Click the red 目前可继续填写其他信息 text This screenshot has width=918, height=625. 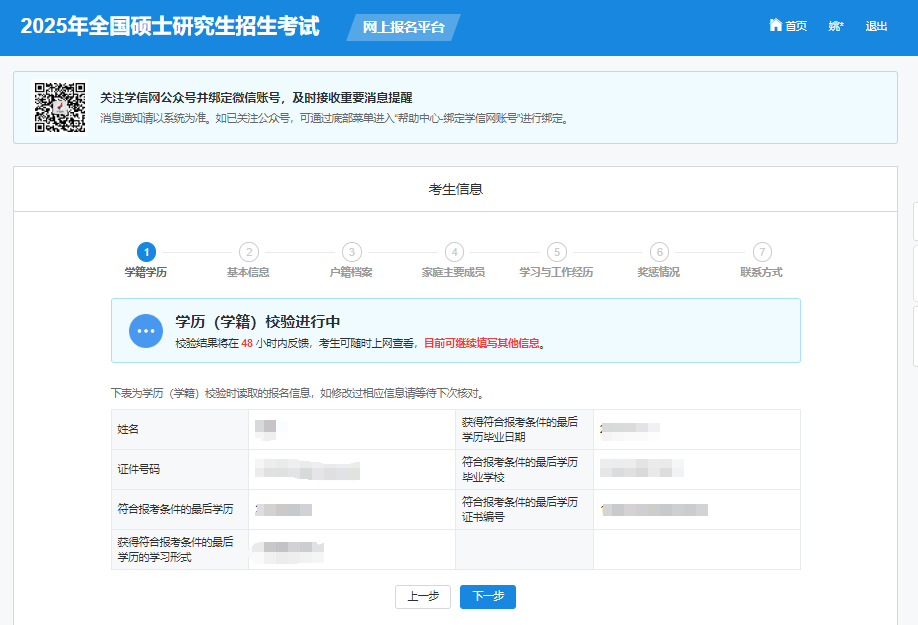481,343
